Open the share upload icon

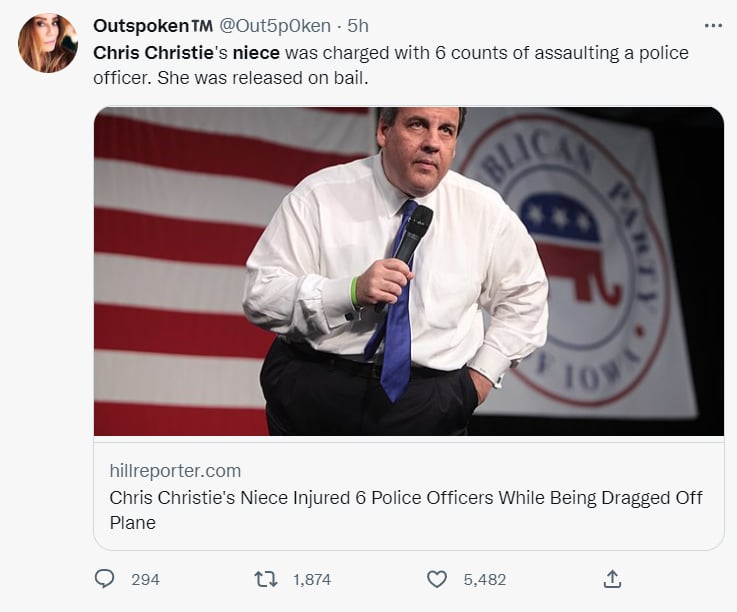pos(612,579)
